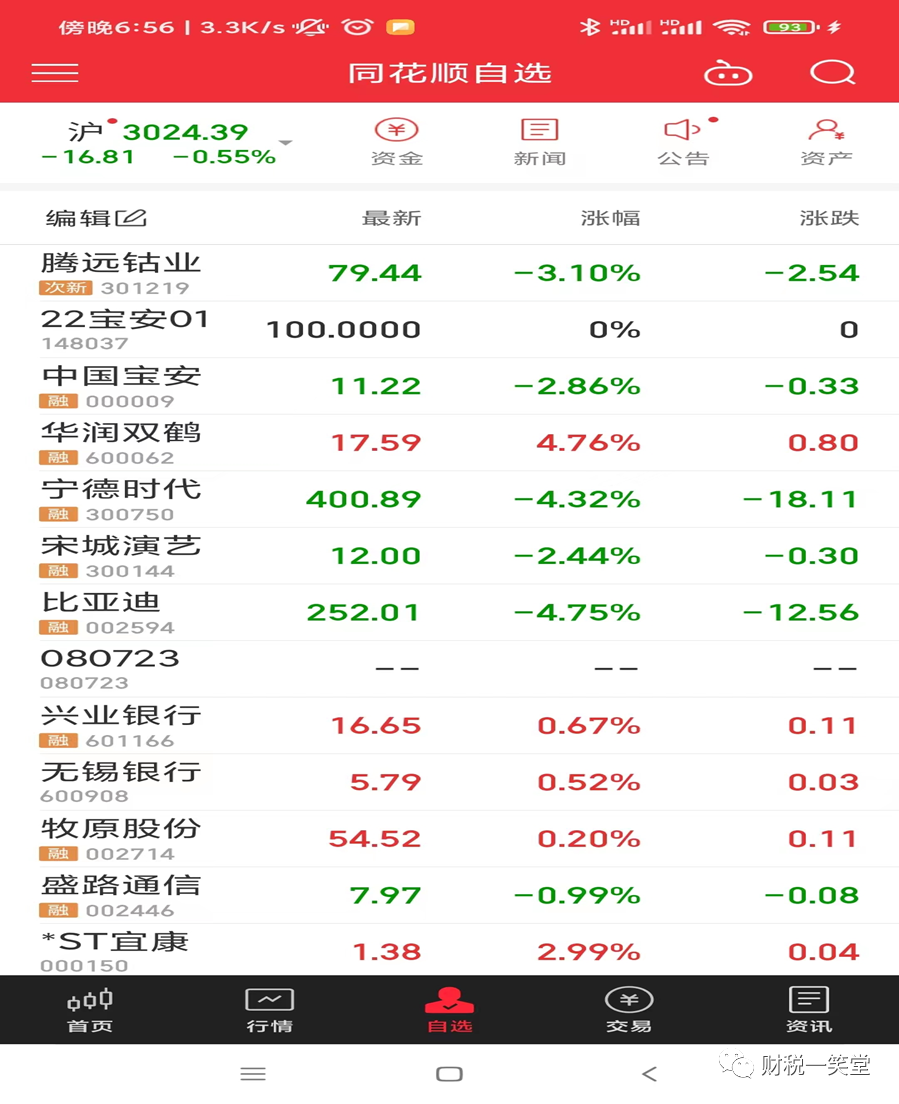
Task: Switch to 交易 tab
Action: (629, 1010)
